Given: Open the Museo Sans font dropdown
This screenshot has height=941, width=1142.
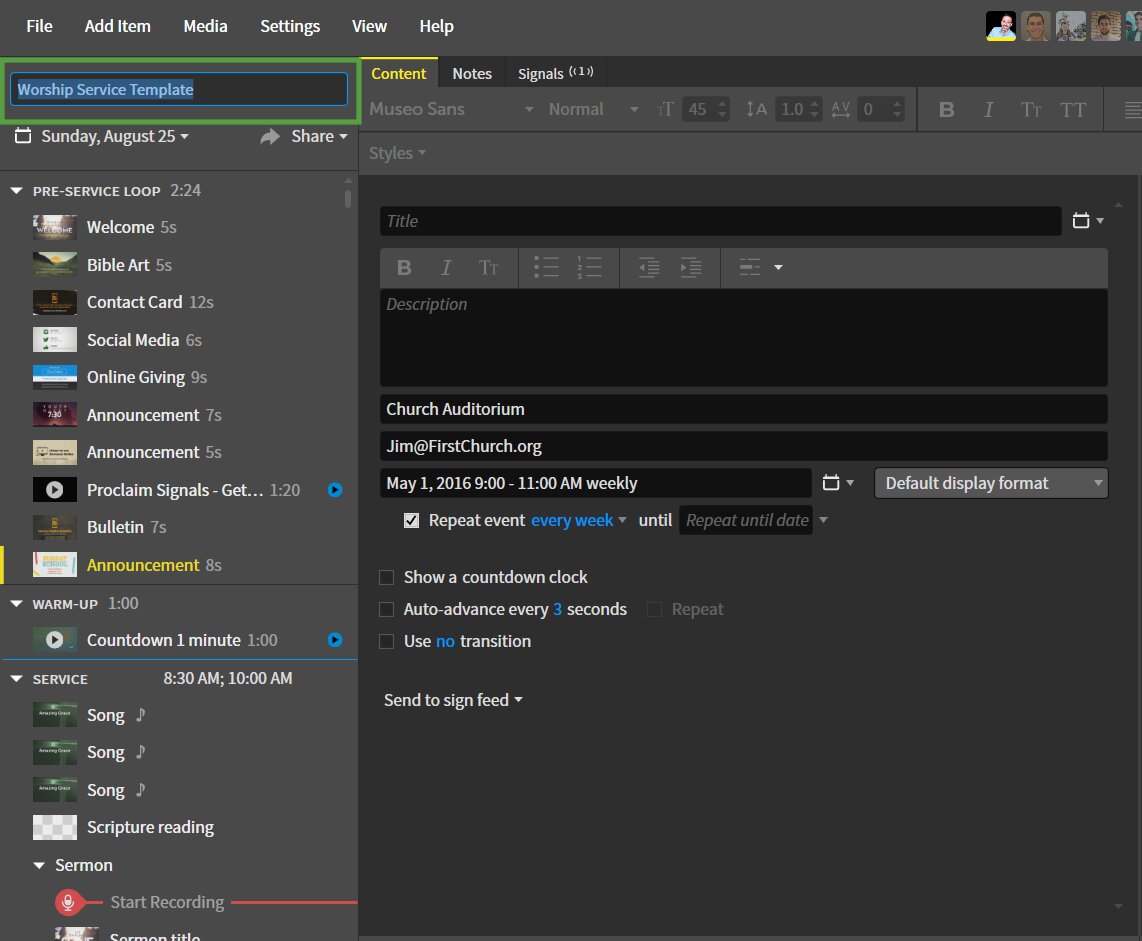Looking at the screenshot, I should coord(452,109).
